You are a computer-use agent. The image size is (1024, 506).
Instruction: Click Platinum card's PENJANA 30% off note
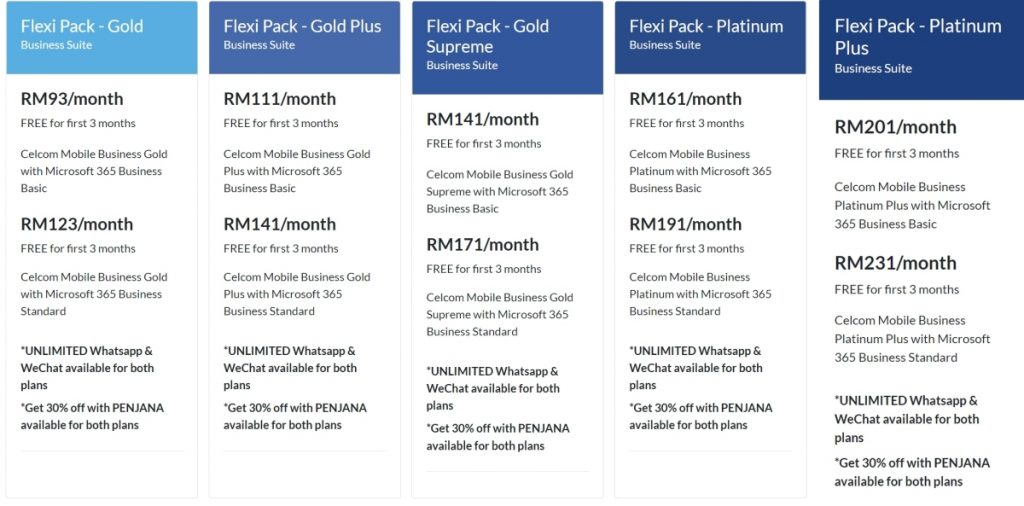700,416
